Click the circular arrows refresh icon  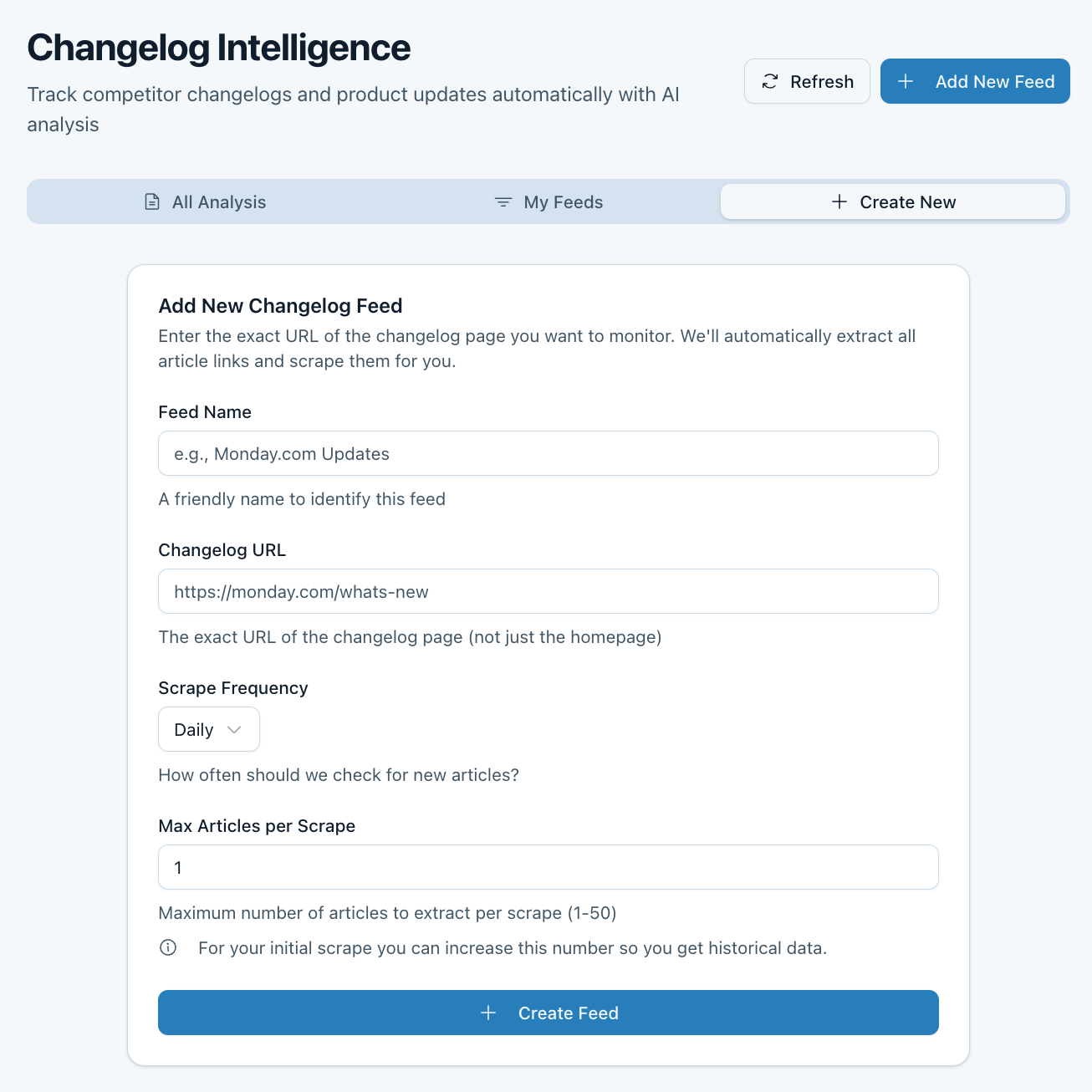click(x=770, y=81)
